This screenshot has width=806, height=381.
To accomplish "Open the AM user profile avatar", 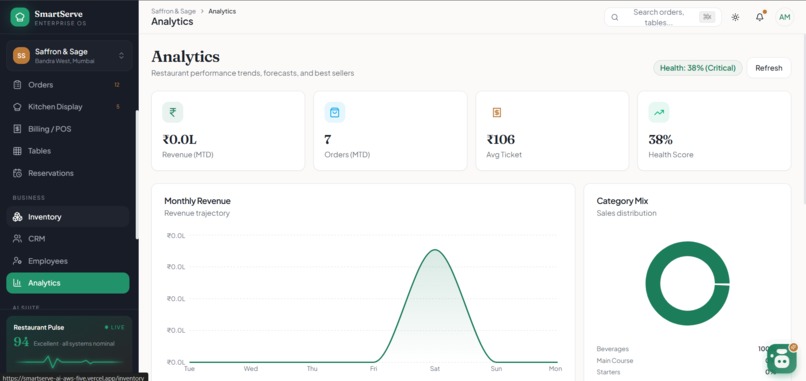I will (x=784, y=17).
